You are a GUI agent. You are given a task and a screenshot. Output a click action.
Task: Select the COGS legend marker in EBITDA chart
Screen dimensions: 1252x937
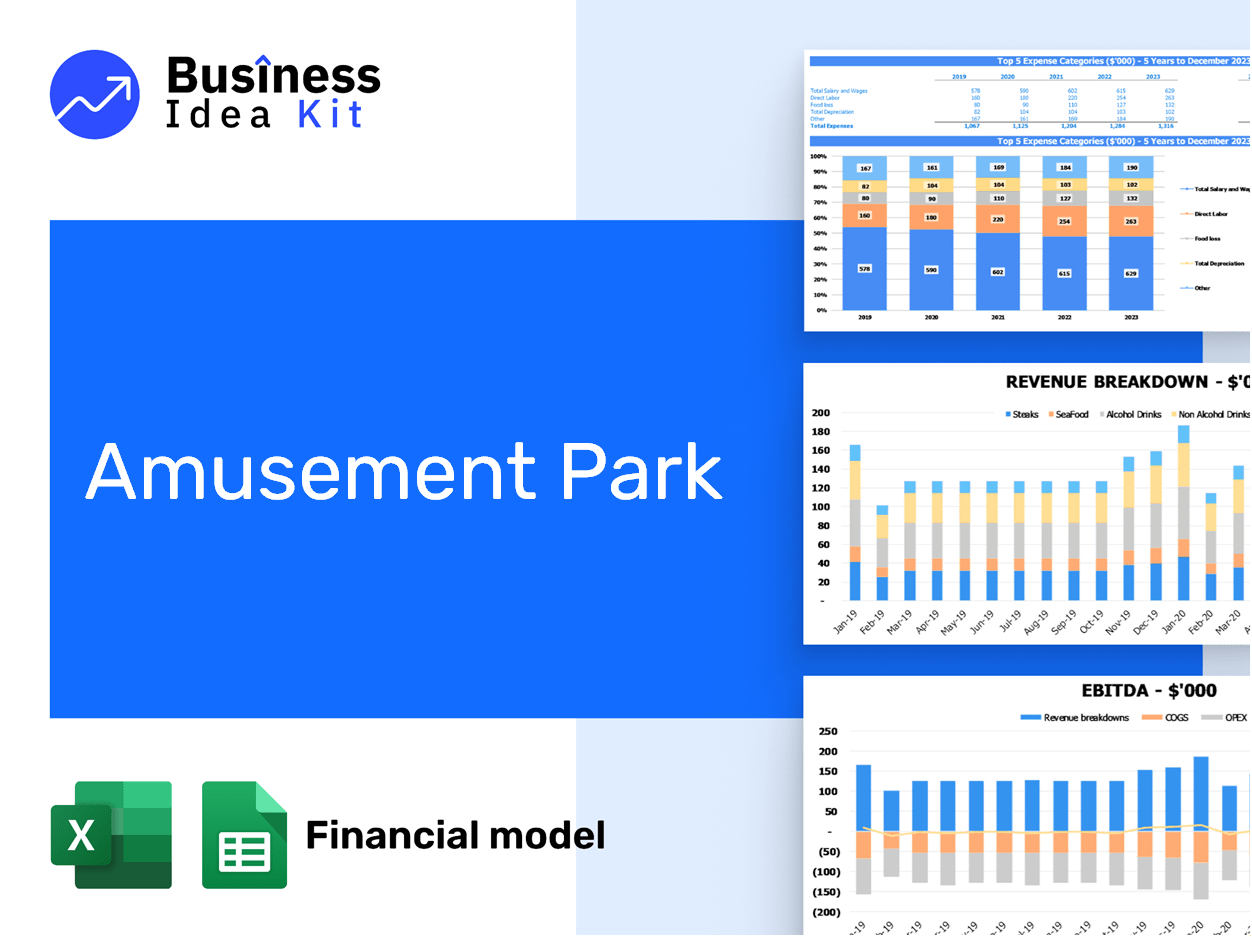(1151, 718)
